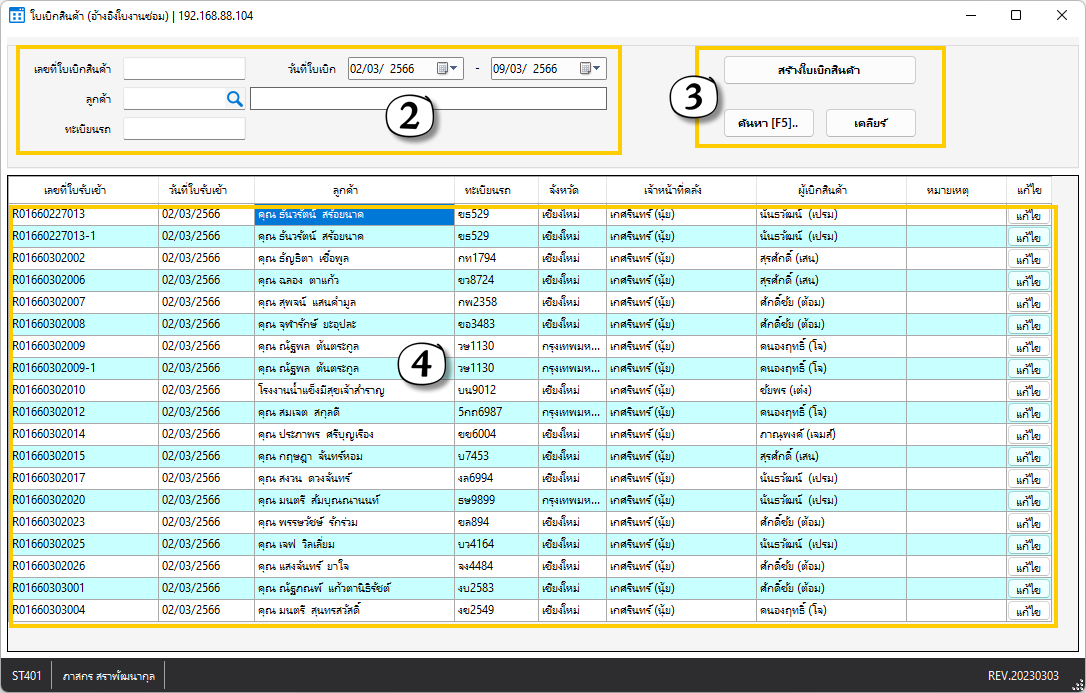Open the calendar icon for start date 02/03/2566
This screenshot has width=1086, height=693.
pyautogui.click(x=443, y=69)
